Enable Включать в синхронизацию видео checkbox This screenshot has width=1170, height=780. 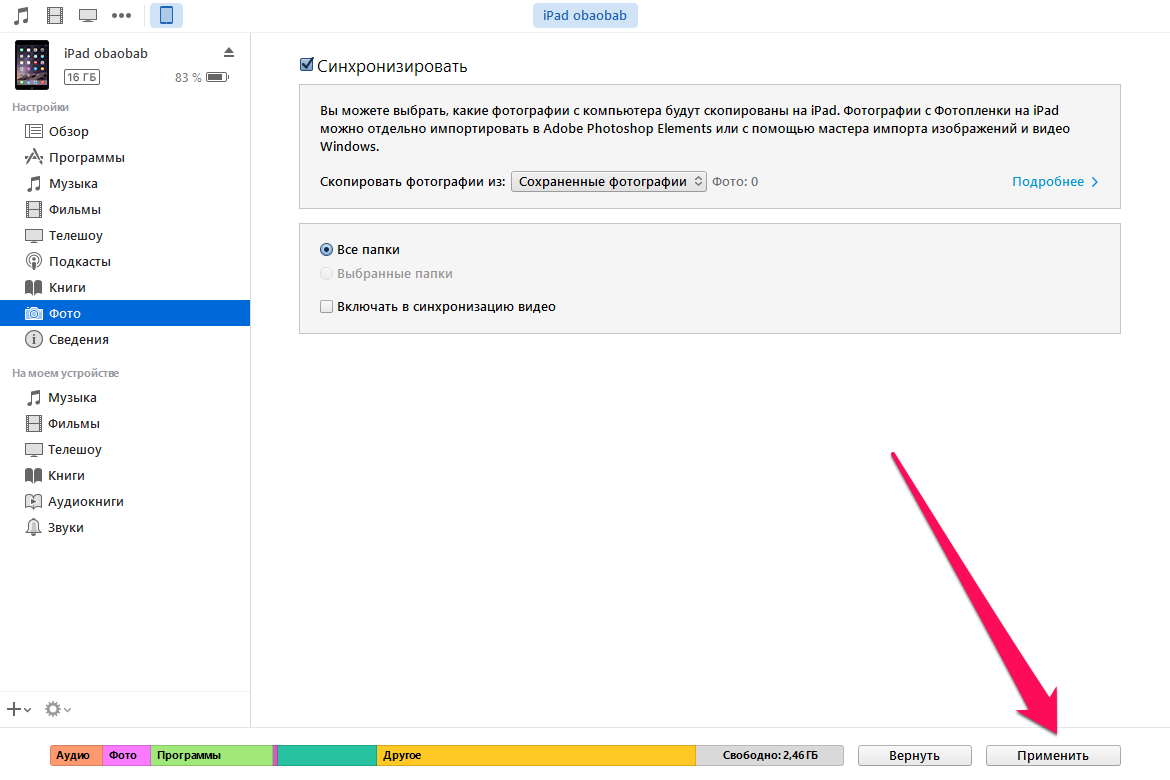coord(326,307)
